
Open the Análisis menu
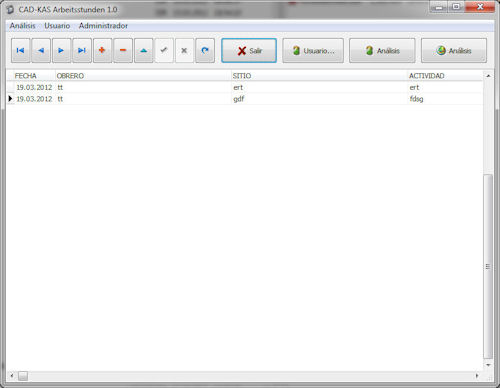(22, 26)
